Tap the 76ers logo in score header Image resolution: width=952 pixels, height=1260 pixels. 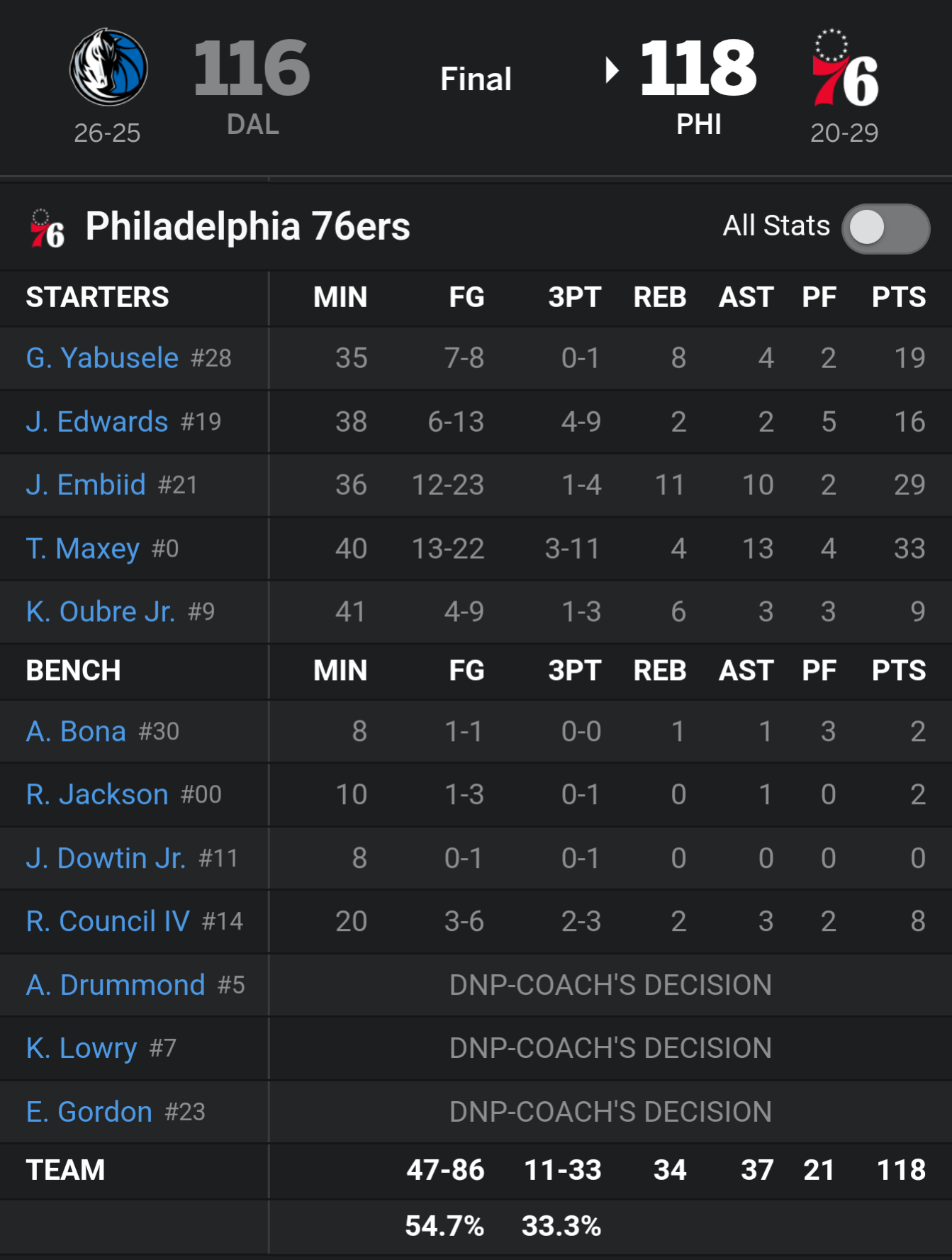pyautogui.click(x=845, y=68)
